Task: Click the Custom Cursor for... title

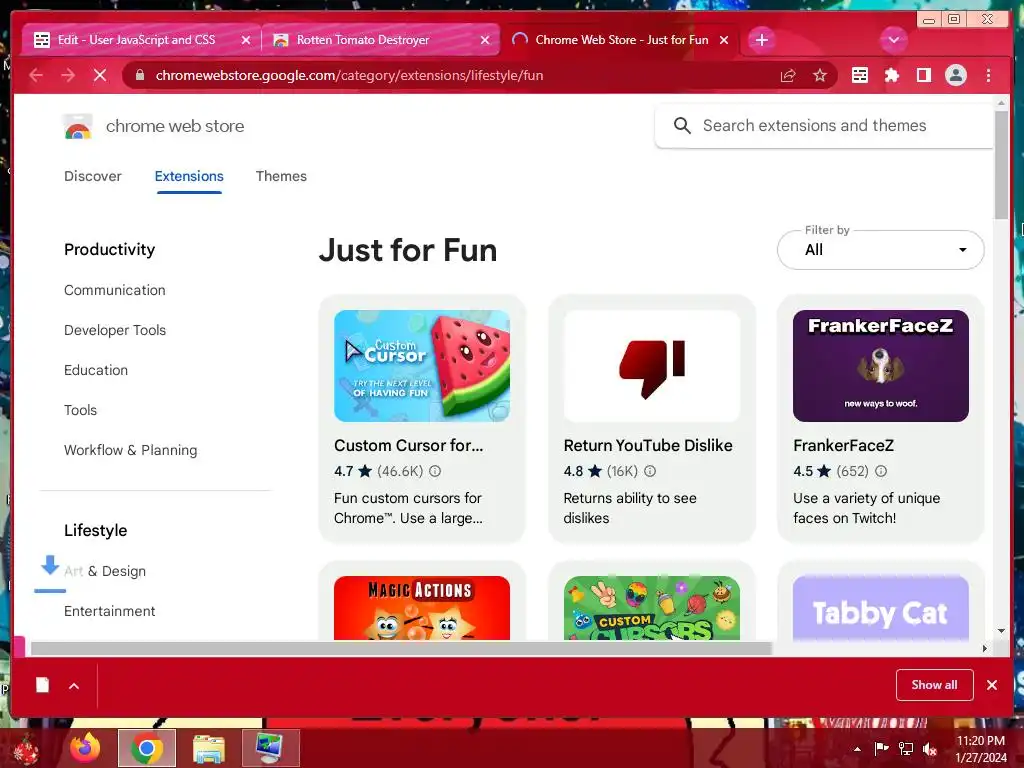Action: pyautogui.click(x=409, y=445)
